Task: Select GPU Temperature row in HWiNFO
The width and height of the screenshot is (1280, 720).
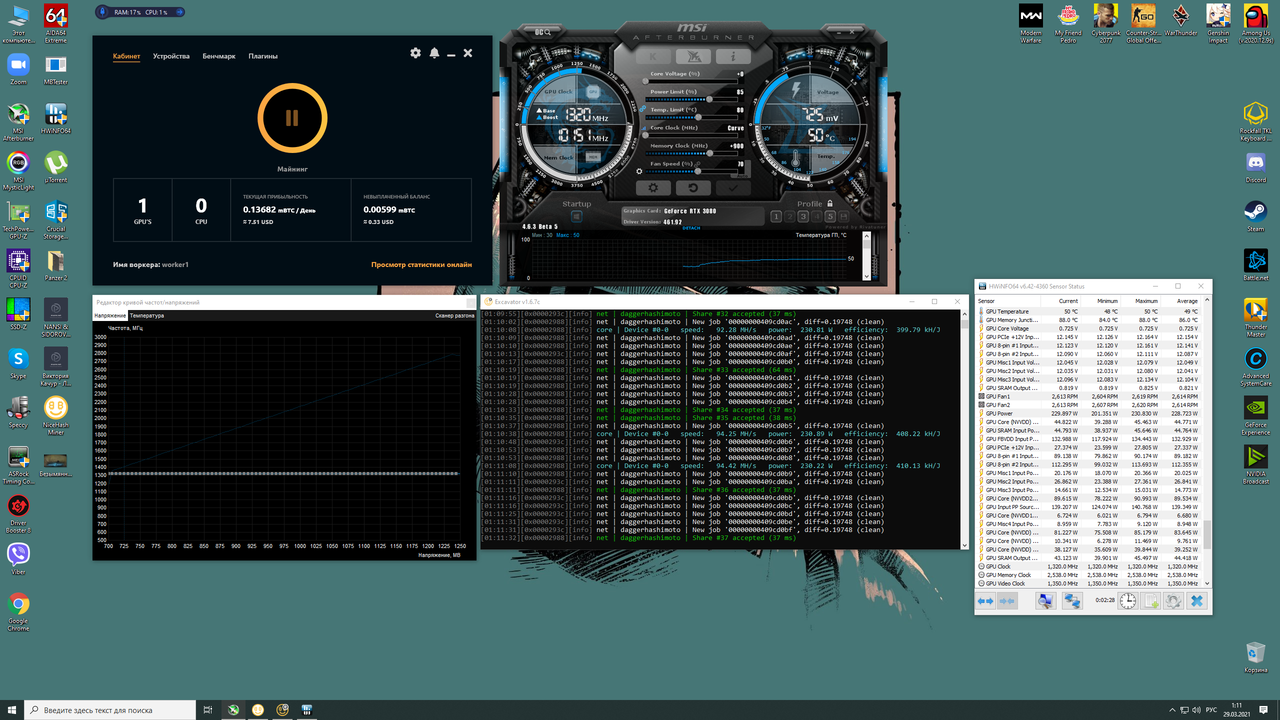Action: pyautogui.click(x=1090, y=311)
